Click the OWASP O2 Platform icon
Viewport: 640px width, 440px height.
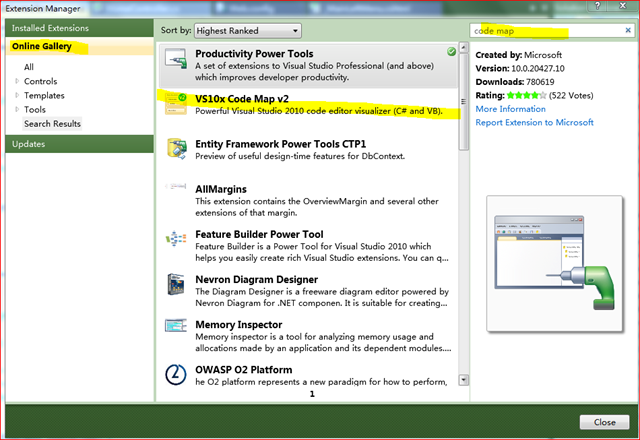(177, 376)
